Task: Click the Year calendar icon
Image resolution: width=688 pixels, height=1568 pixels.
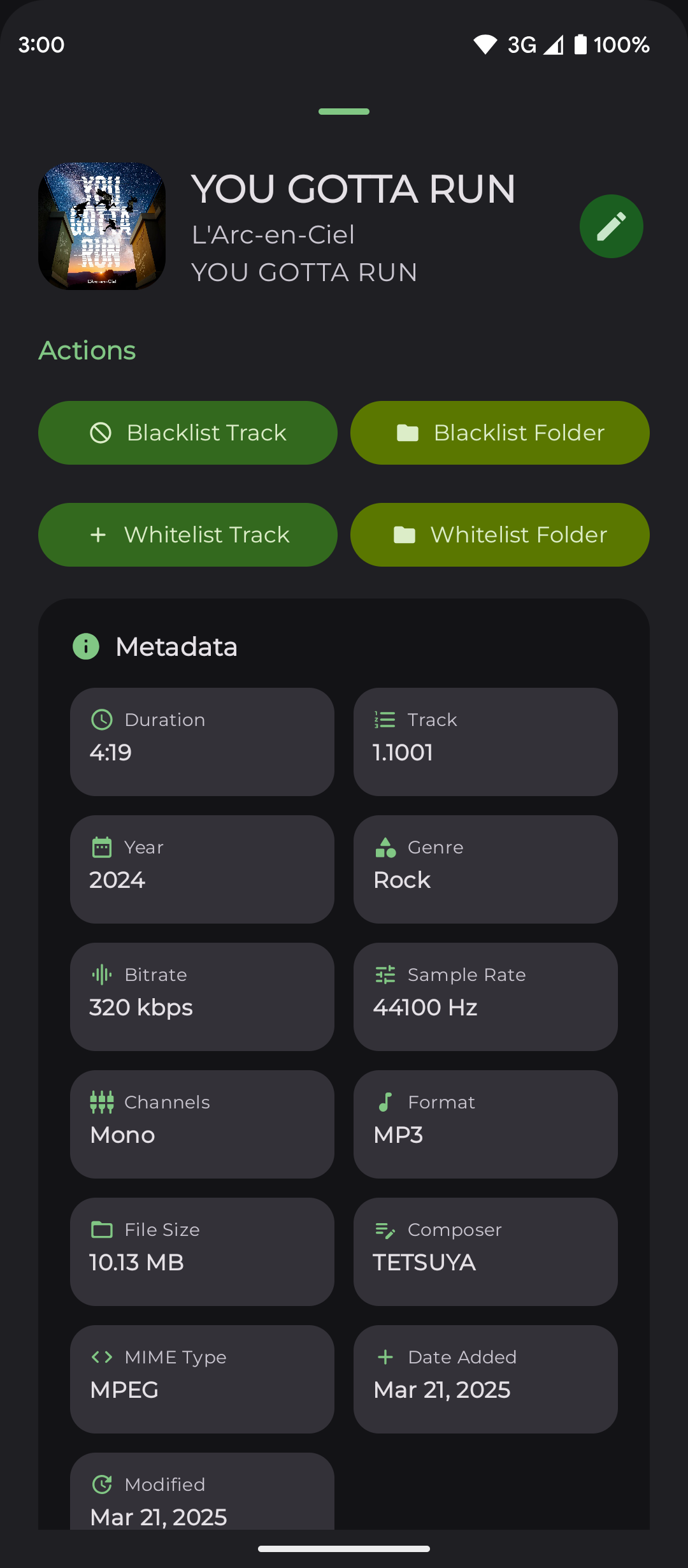Action: coord(102,847)
